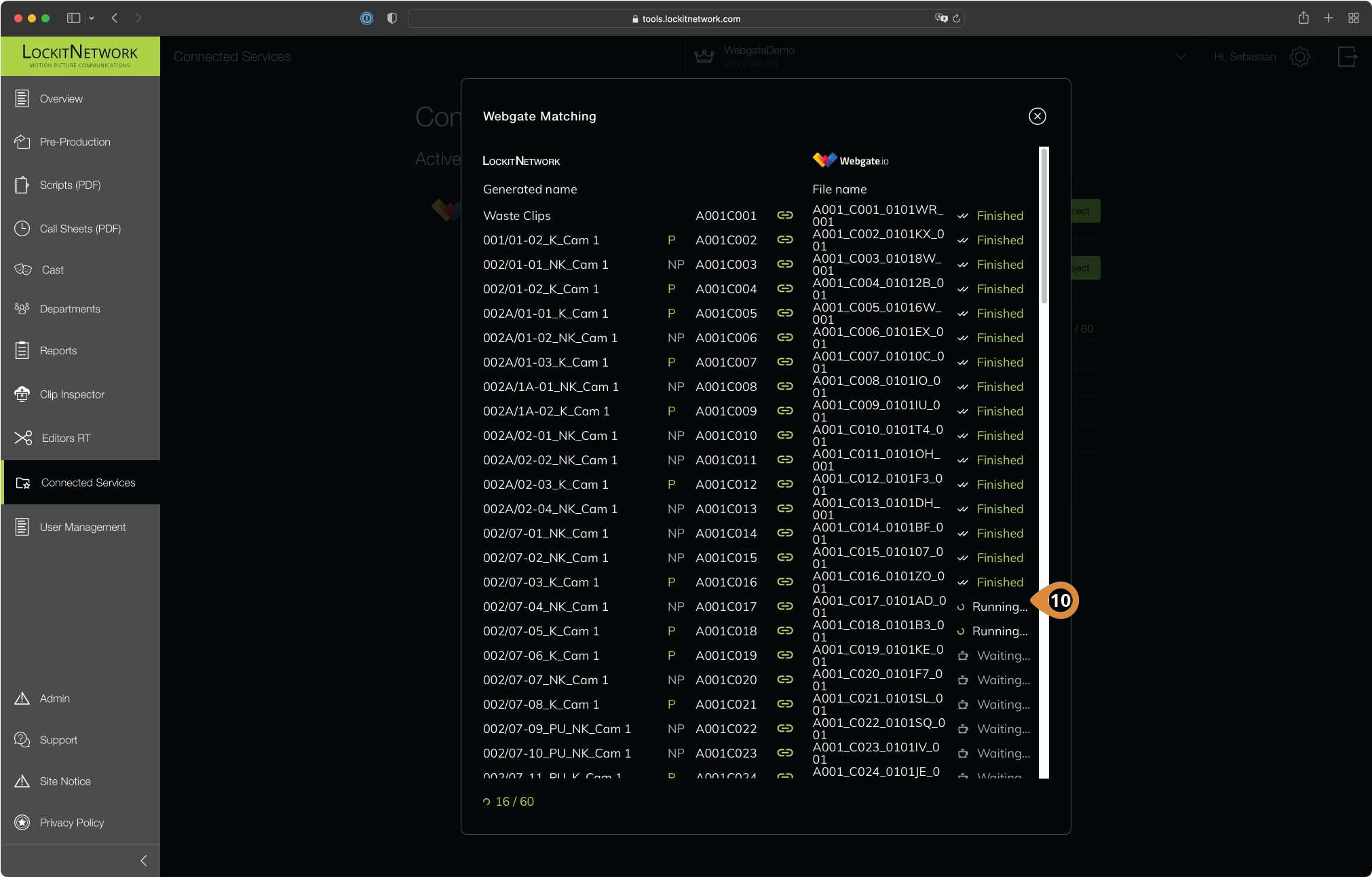The height and width of the screenshot is (877, 1372).
Task: Click link icon for A001C002 row
Action: 785,240
